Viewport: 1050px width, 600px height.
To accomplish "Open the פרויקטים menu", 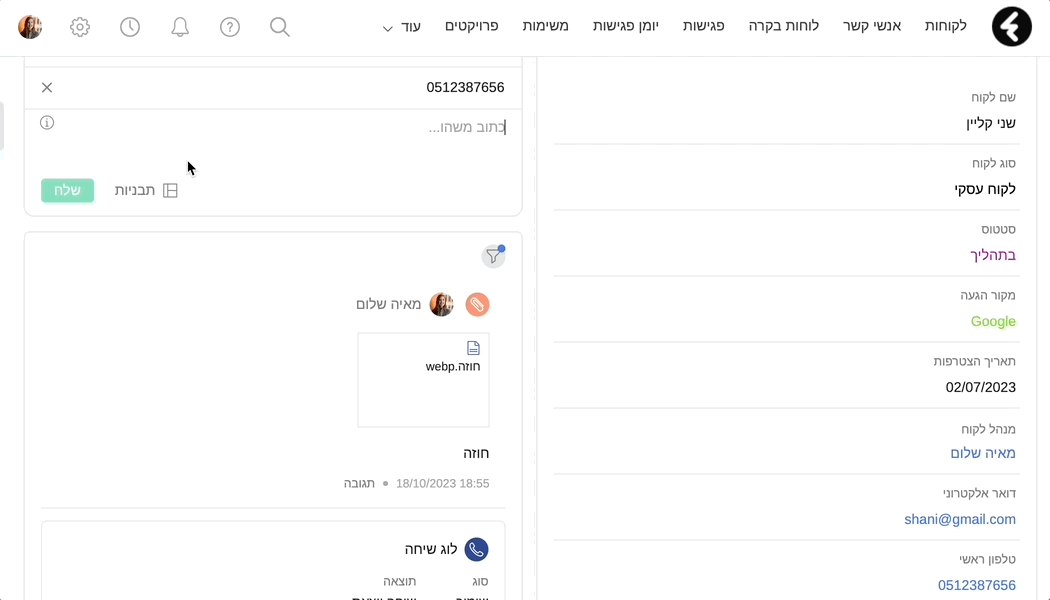I will point(471,26).
